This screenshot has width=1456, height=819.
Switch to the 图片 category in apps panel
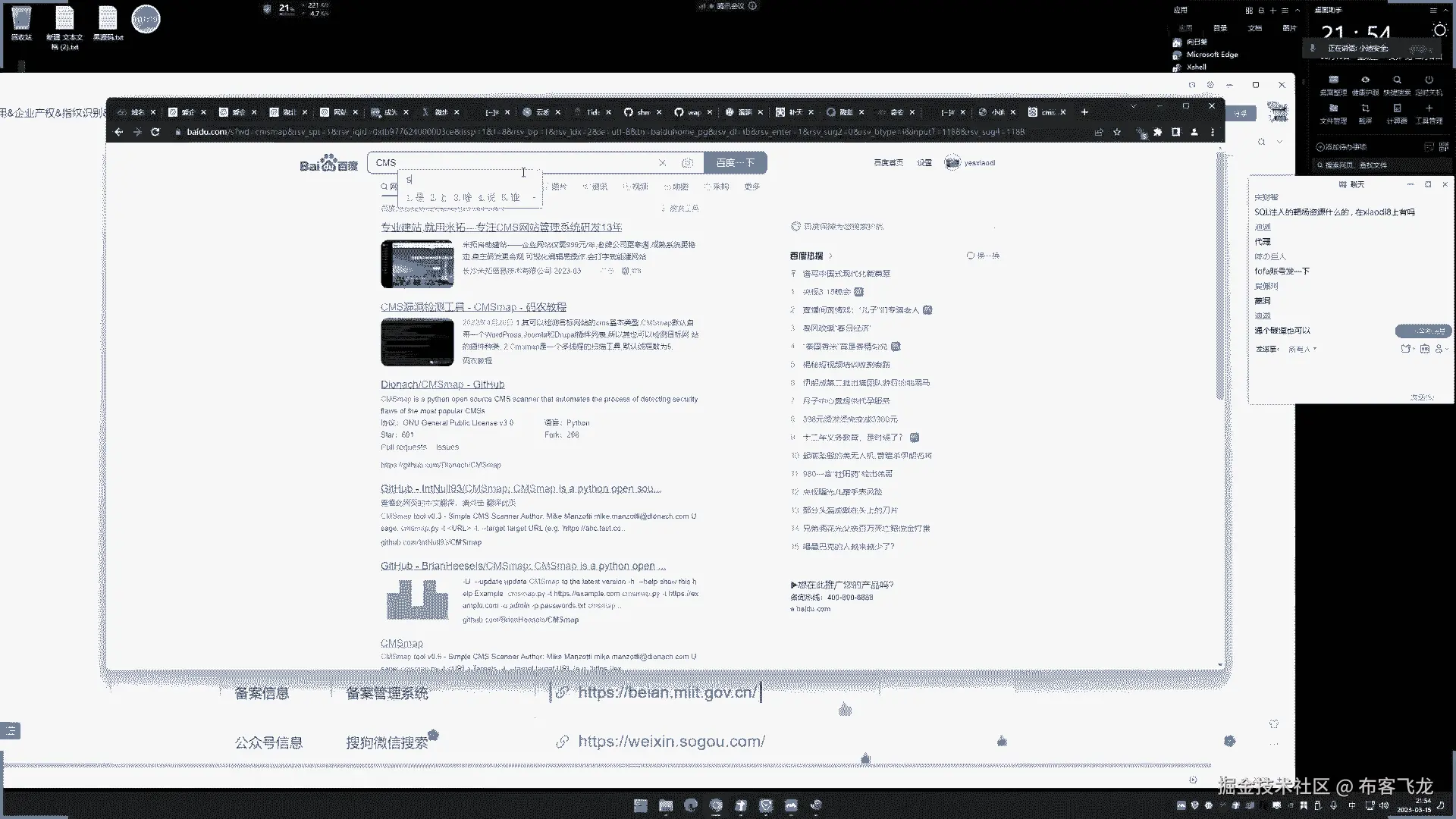coord(1289,28)
